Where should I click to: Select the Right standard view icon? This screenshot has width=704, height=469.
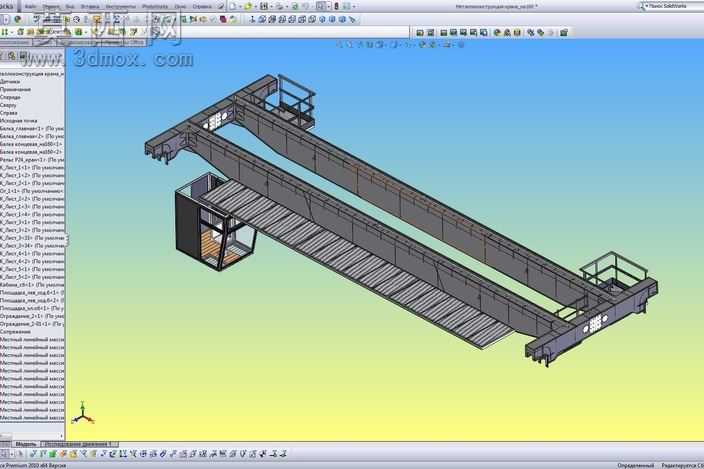tap(292, 19)
